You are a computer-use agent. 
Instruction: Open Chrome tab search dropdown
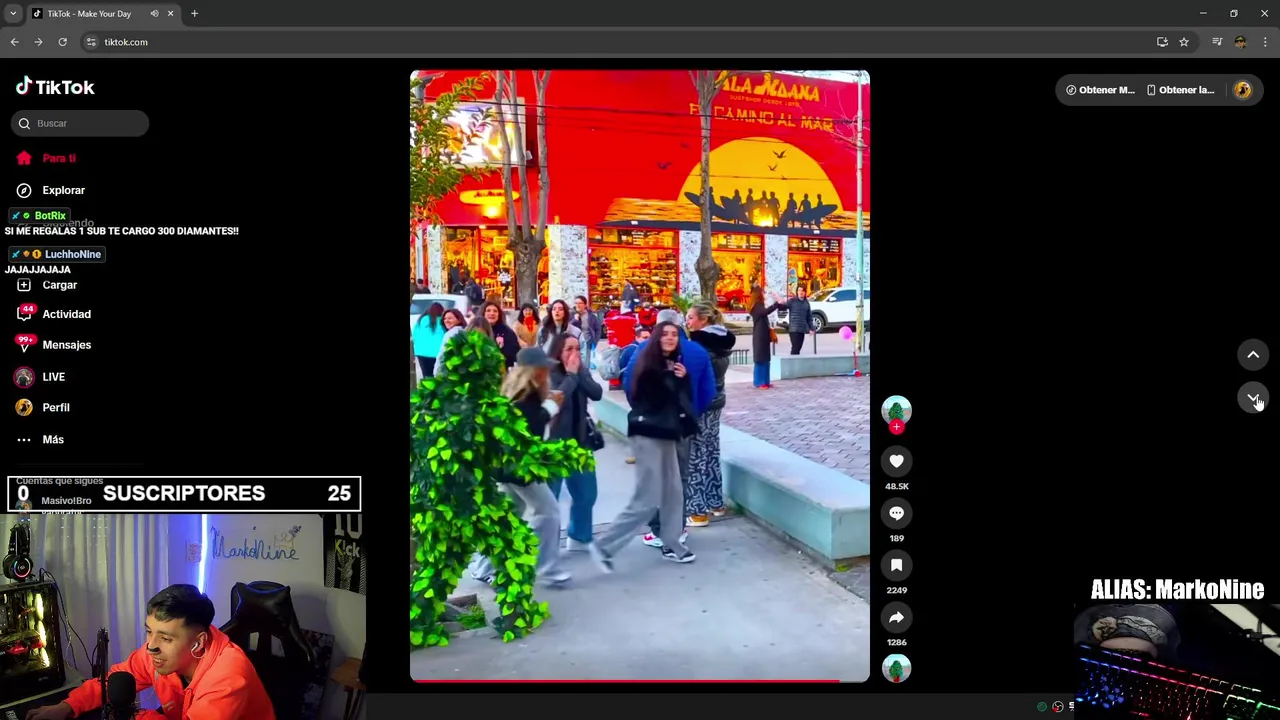coord(13,13)
